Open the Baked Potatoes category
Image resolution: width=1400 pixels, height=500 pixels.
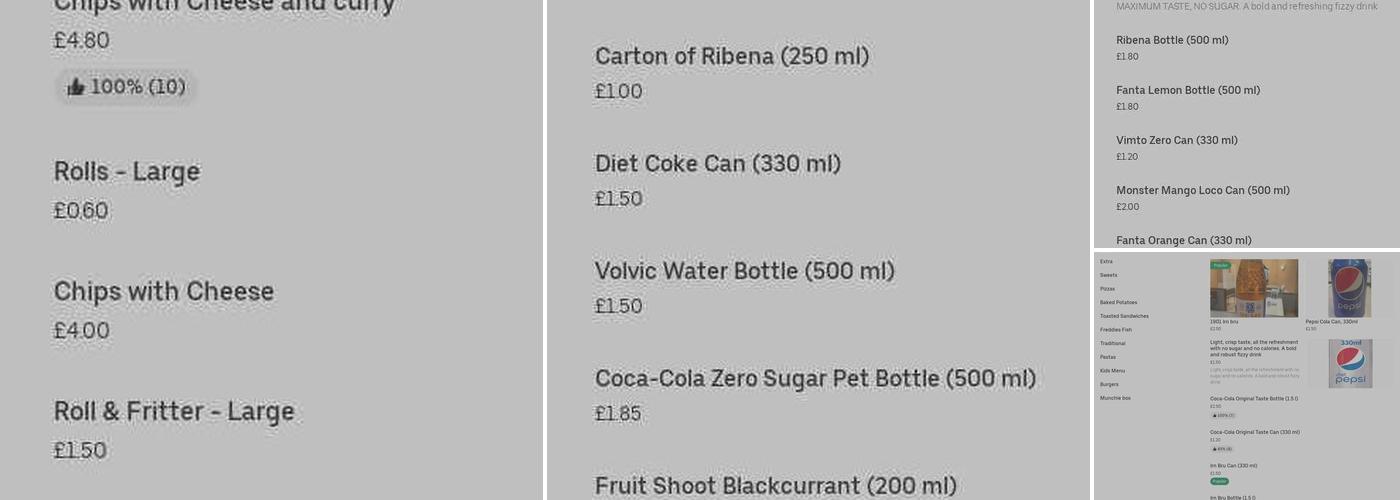click(x=1118, y=302)
